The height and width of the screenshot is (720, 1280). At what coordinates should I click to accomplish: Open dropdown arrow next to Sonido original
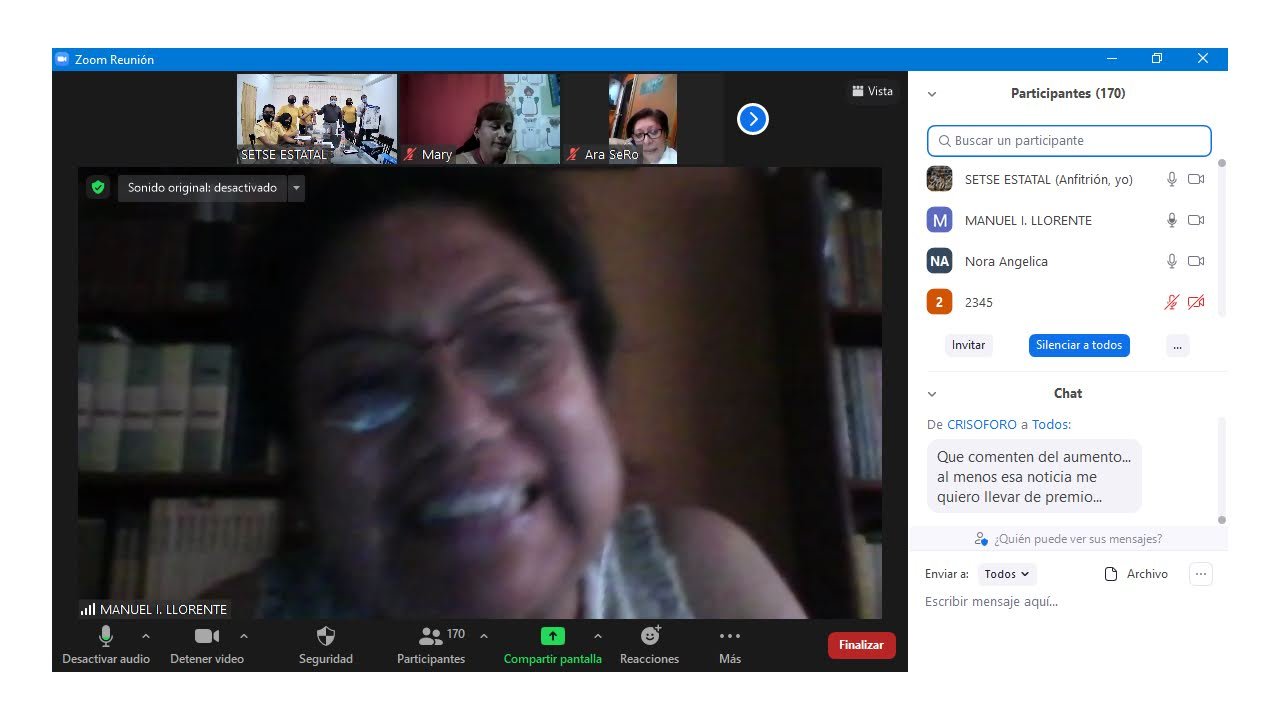tap(296, 188)
